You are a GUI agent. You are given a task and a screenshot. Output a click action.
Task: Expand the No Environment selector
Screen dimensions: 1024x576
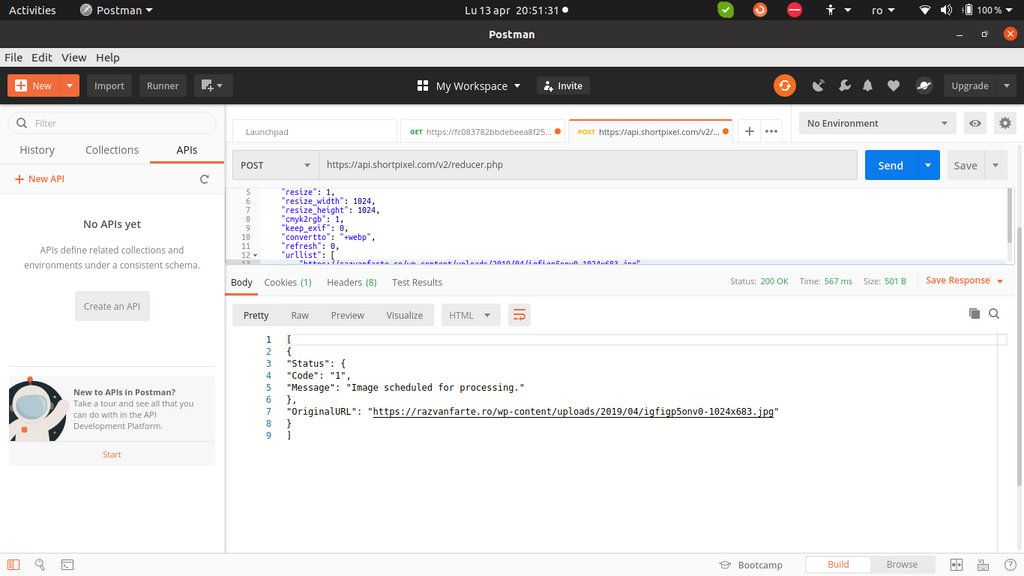pyautogui.click(x=876, y=123)
